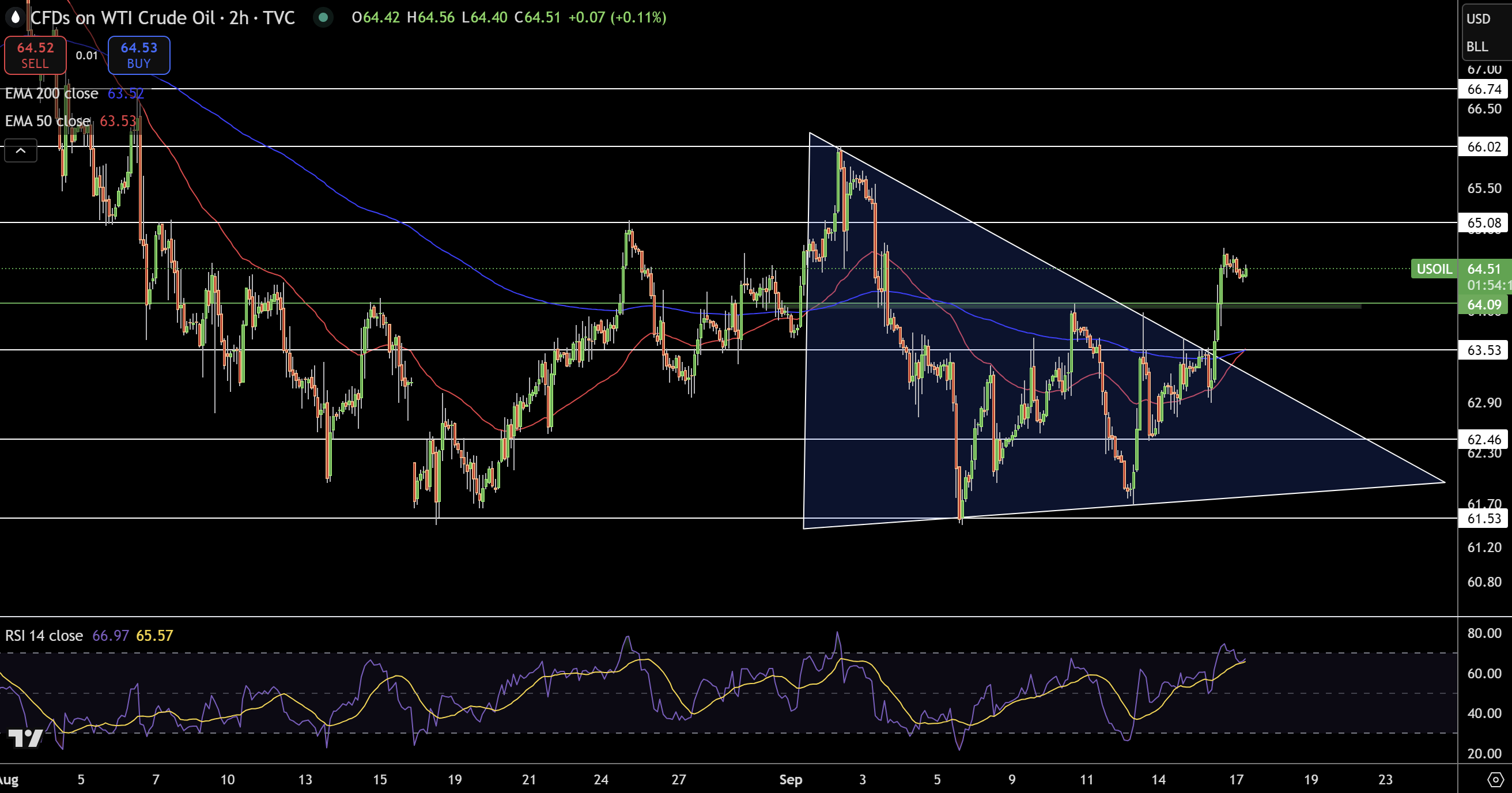Click the 0.01 spread value between order buttons
This screenshot has width=1512, height=793.
pos(87,55)
